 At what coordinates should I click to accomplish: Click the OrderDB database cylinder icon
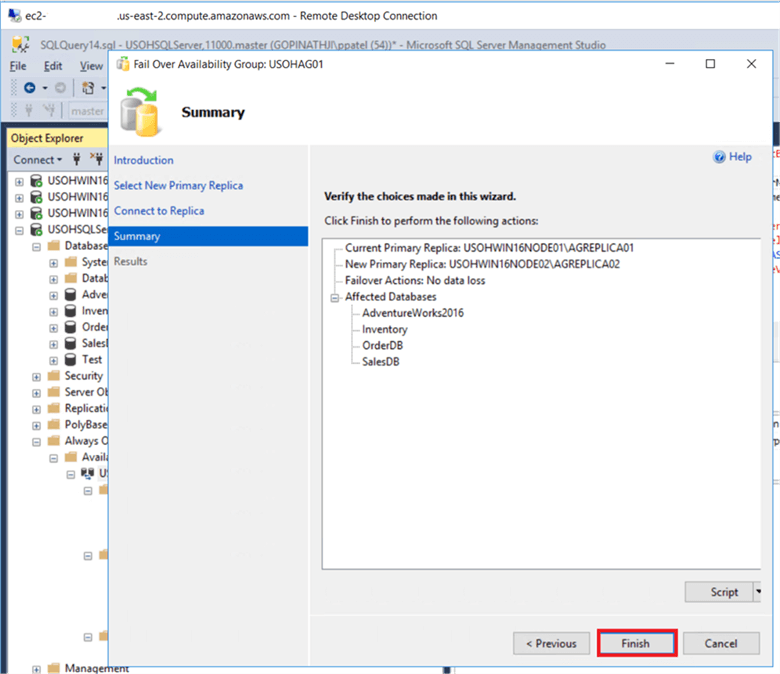coord(71,327)
